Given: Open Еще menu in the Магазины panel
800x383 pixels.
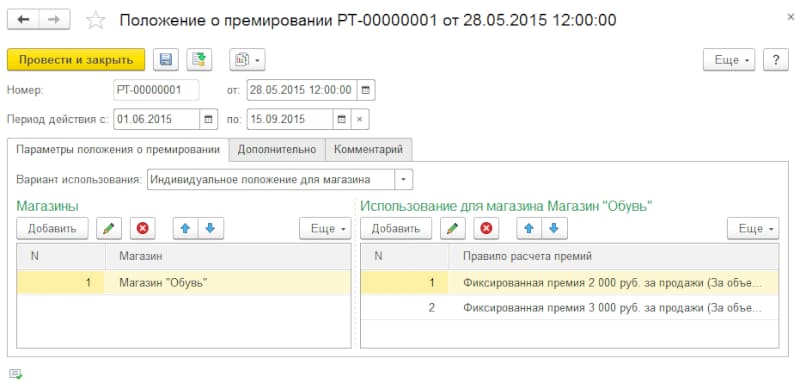Looking at the screenshot, I should (325, 228).
